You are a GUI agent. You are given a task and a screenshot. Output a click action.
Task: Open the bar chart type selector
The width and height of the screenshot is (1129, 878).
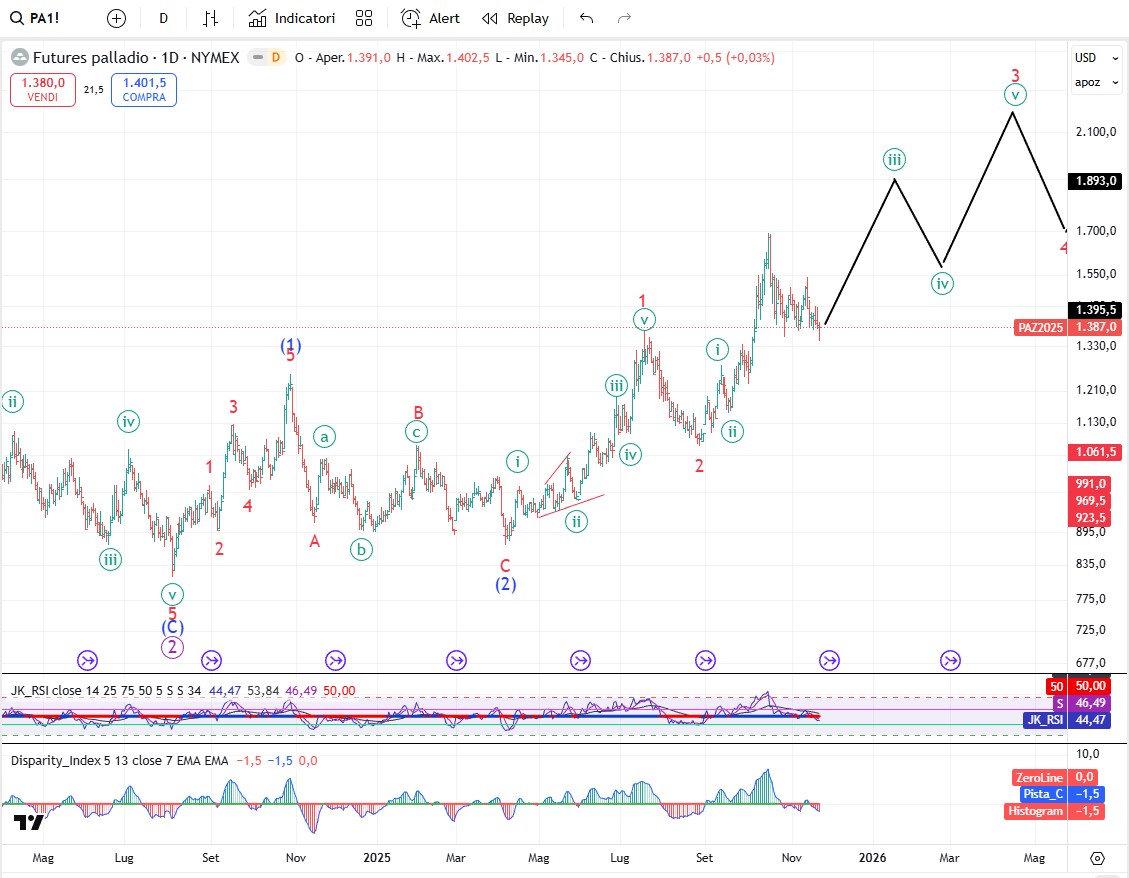(x=210, y=18)
